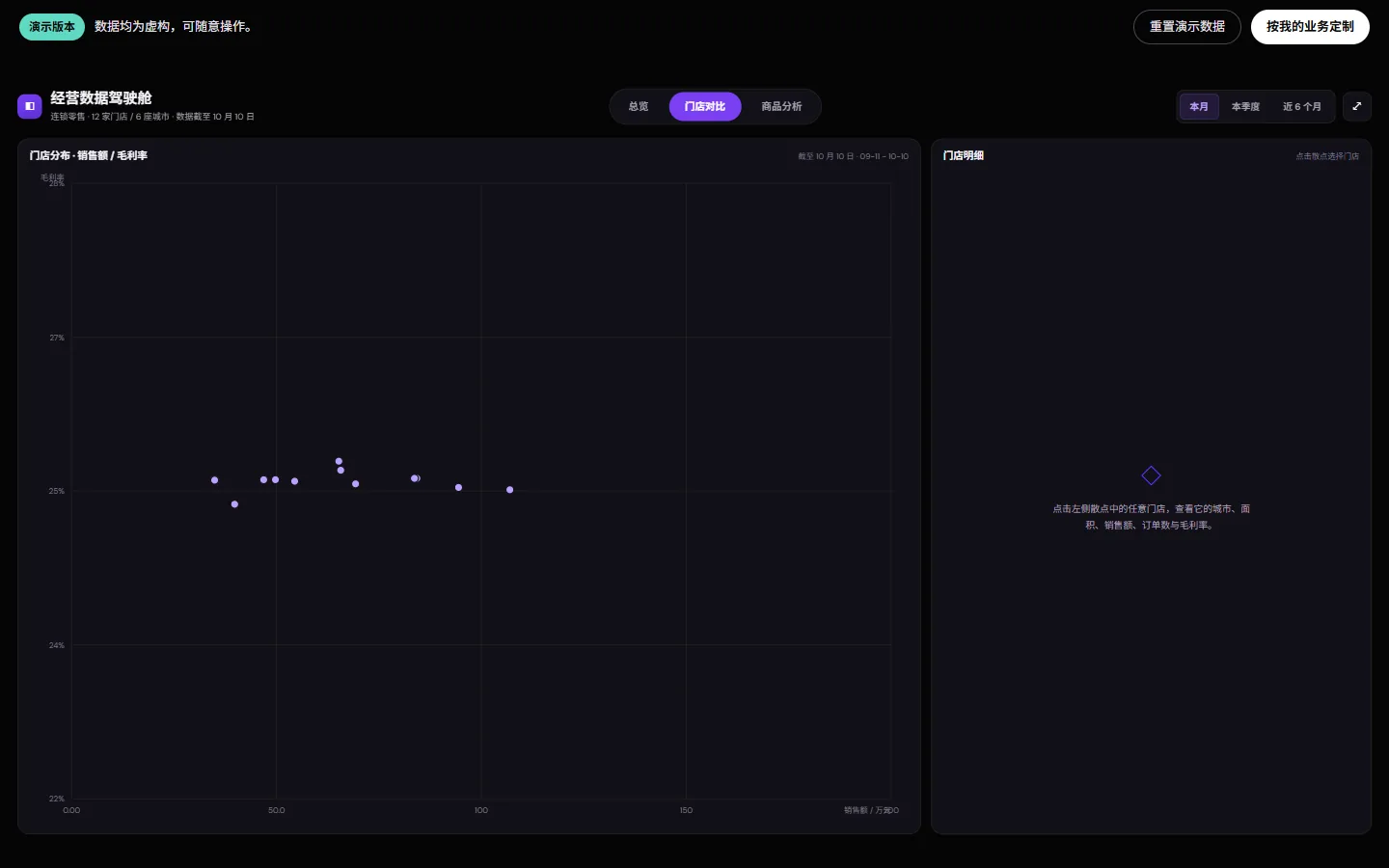The height and width of the screenshot is (868, 1389).
Task: Select the store point with highest sales
Action: pos(510,490)
